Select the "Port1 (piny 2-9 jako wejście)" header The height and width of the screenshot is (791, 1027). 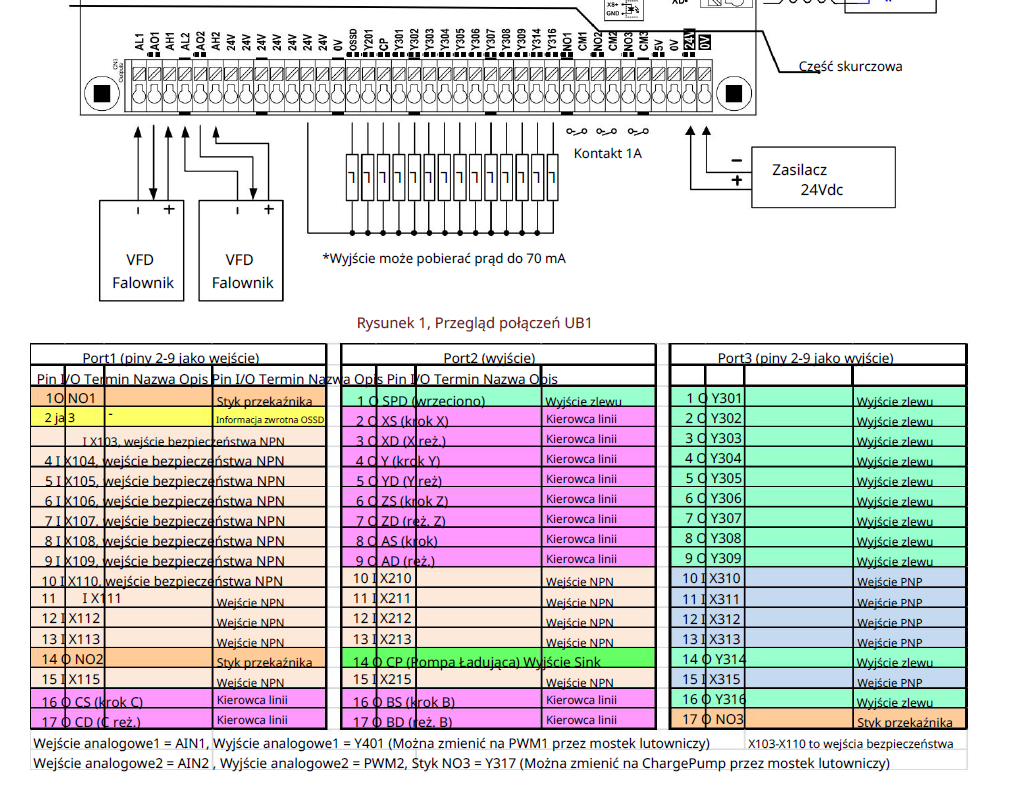pos(171,358)
